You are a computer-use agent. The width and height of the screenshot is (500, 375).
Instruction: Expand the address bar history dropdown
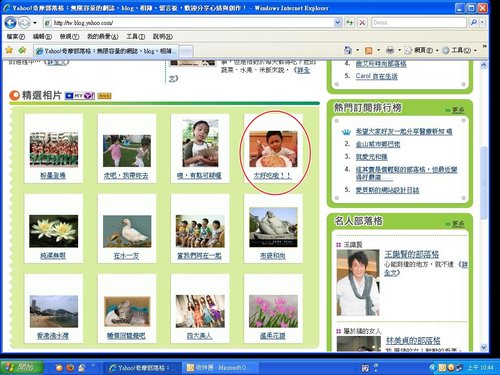338,23
